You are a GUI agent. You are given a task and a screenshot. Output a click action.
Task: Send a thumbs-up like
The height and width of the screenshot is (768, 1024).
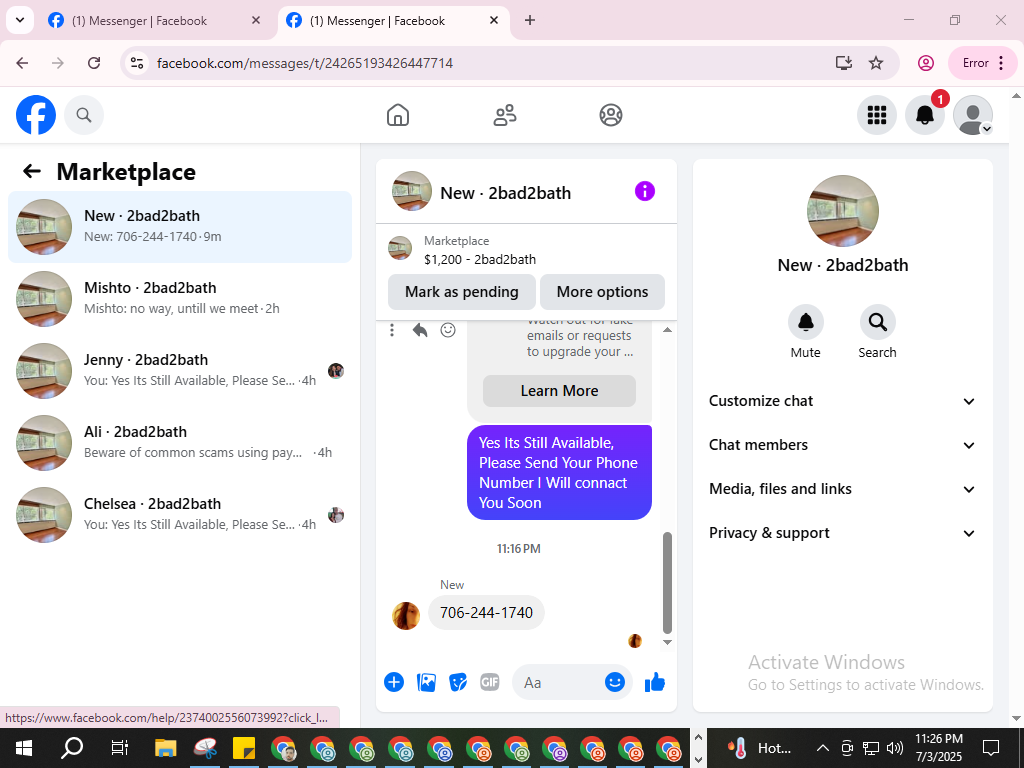click(654, 682)
